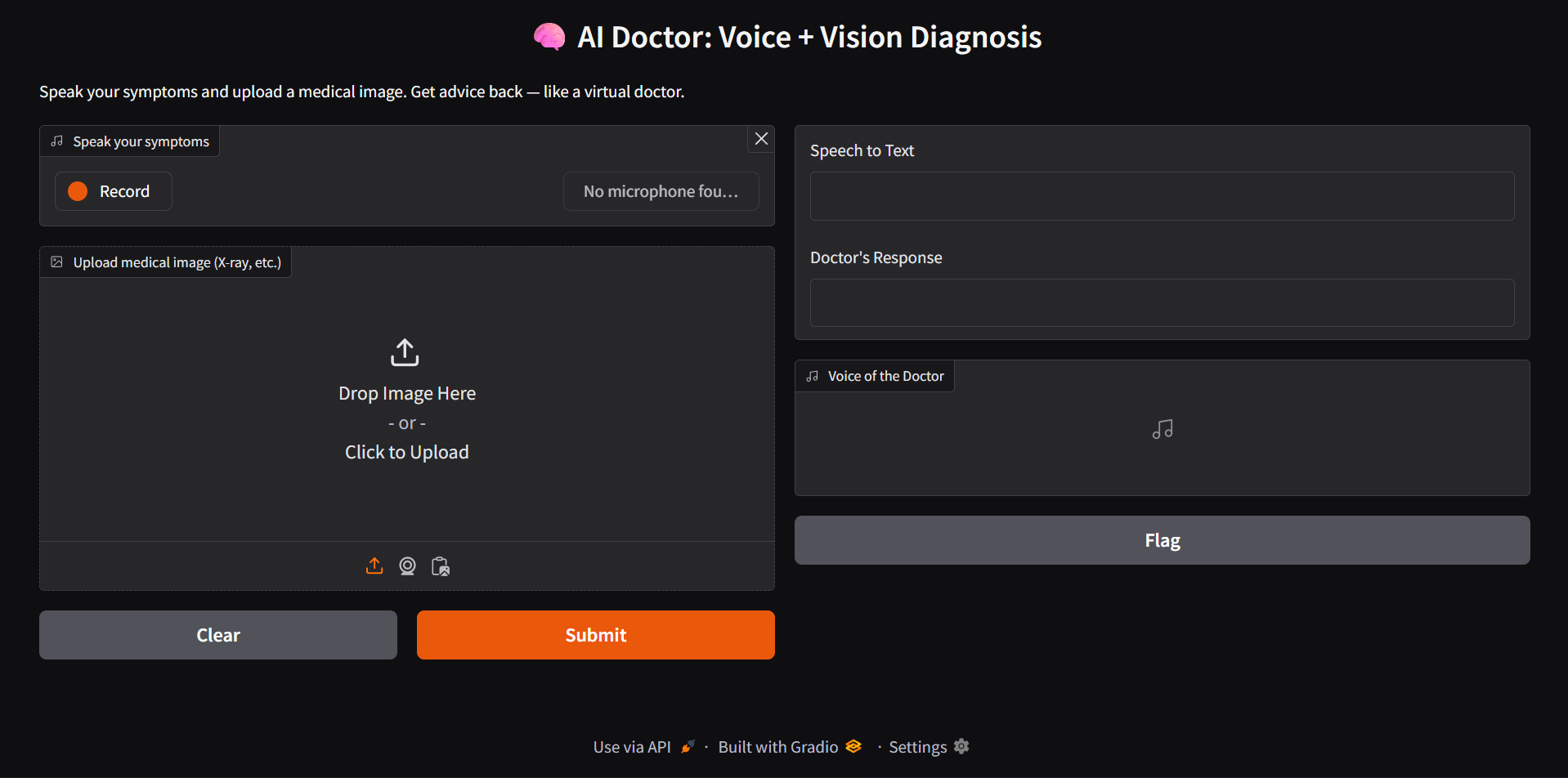
Task: Focus the Speech to Text field
Action: (1162, 196)
